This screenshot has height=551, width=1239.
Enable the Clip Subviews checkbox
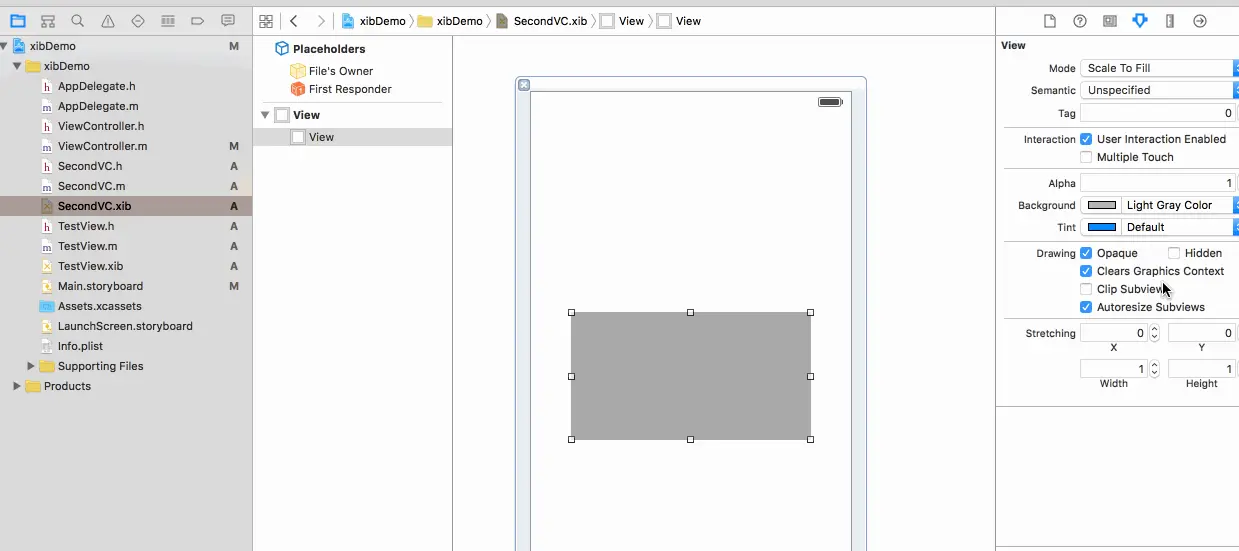(1086, 289)
